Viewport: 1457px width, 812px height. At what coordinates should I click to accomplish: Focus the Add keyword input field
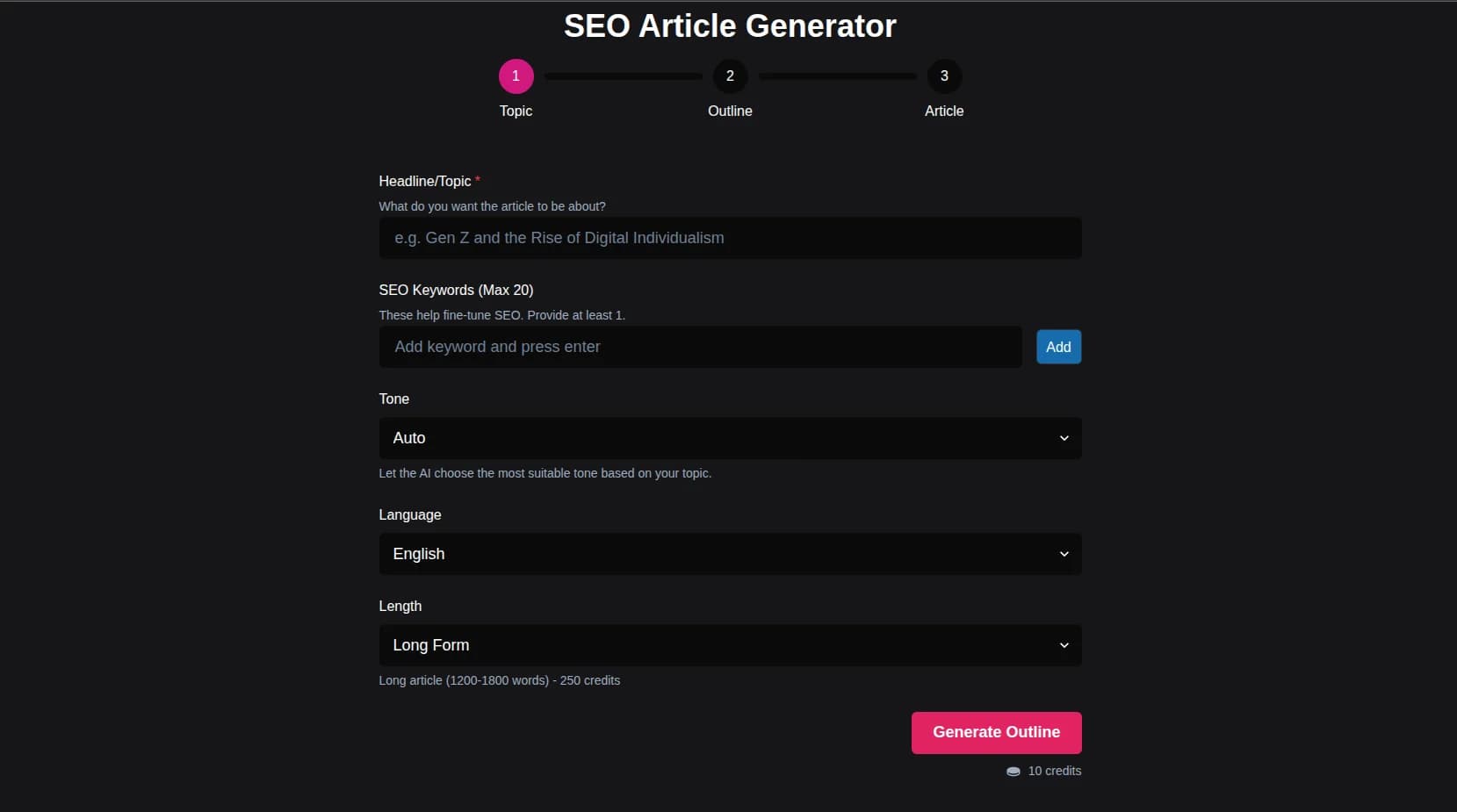coord(699,347)
